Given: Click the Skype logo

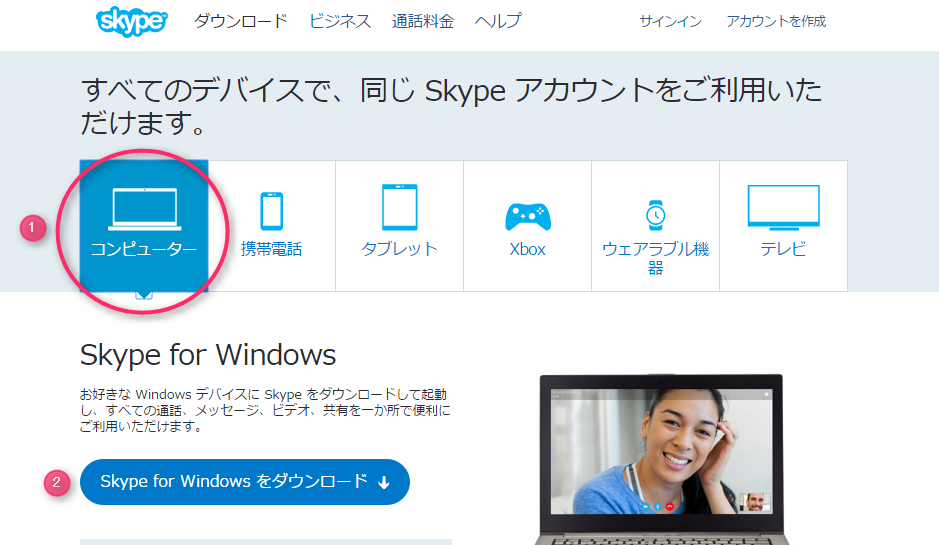Looking at the screenshot, I should pos(132,22).
